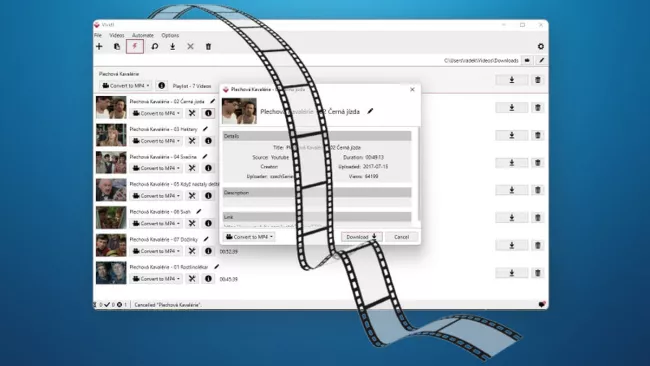The width and height of the screenshot is (650, 366).
Task: Open the Automate menu
Action: click(x=143, y=35)
